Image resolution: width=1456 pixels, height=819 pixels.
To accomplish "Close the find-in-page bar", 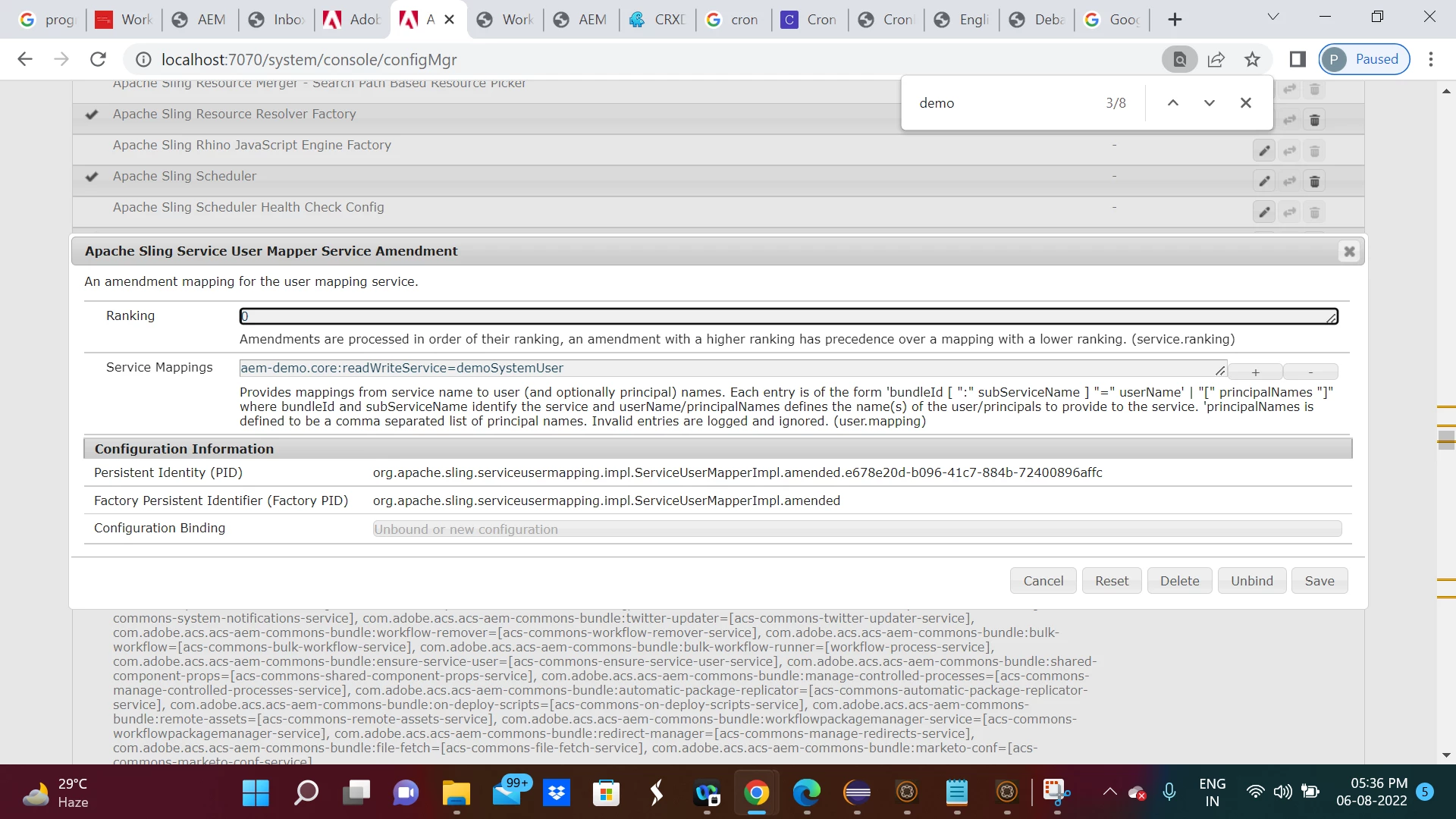I will tap(1245, 103).
